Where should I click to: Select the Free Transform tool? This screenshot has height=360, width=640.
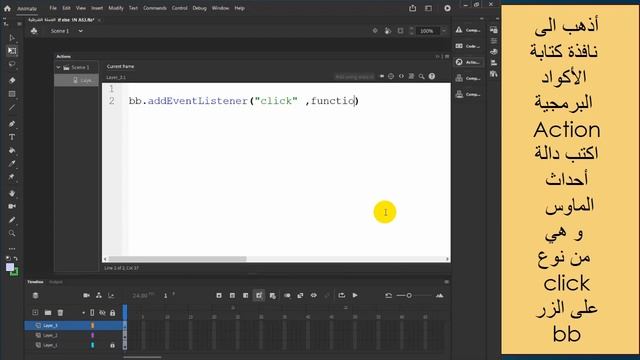(x=12, y=51)
